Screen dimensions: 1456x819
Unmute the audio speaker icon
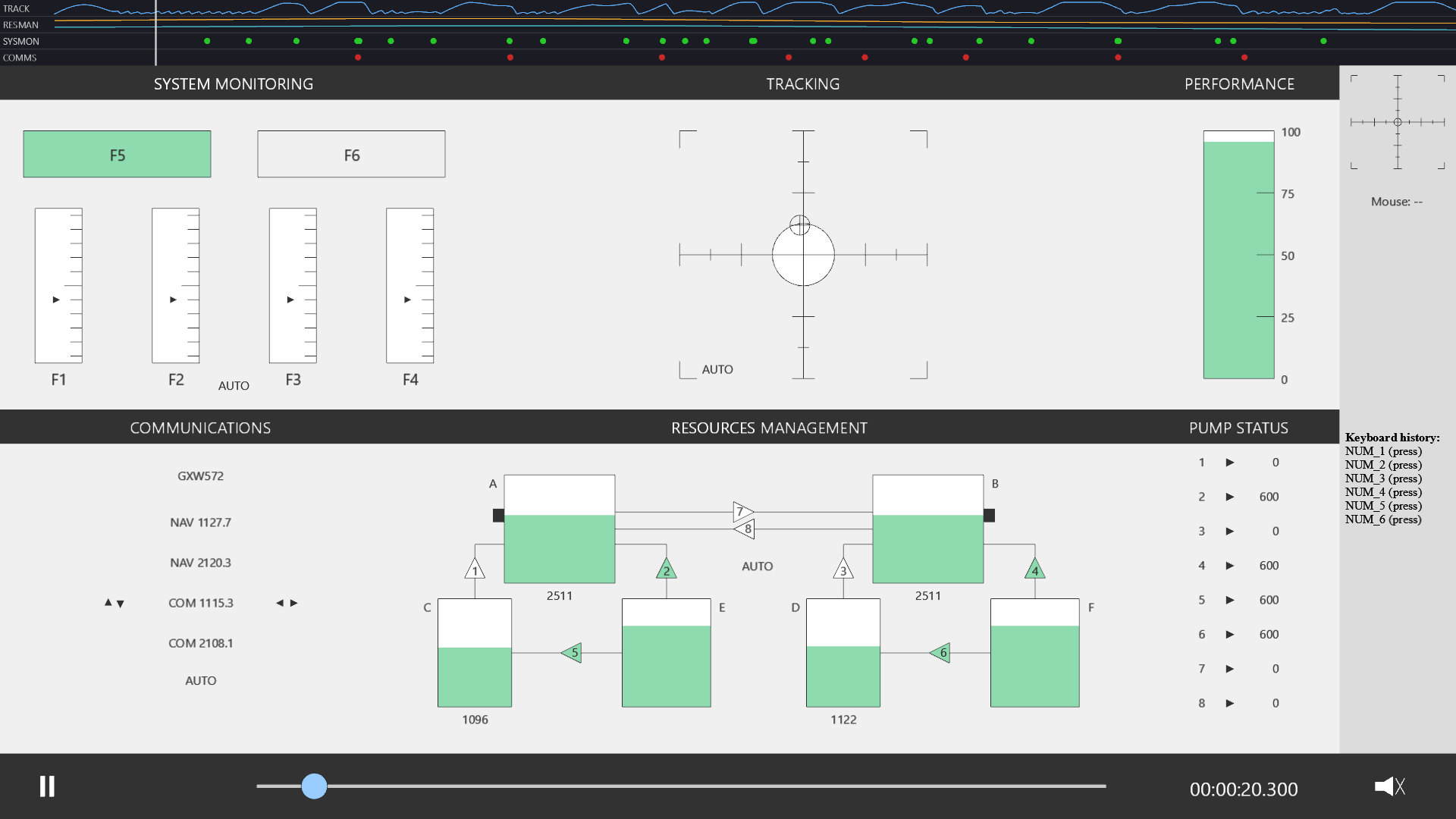click(x=1389, y=786)
